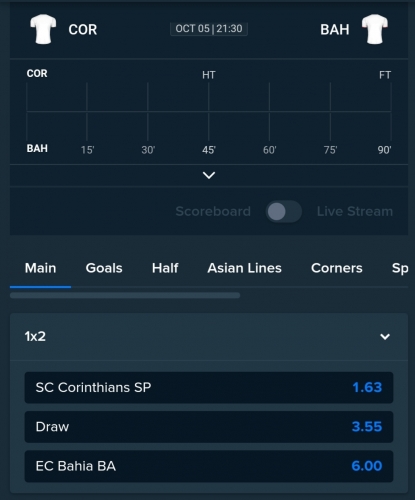Viewport: 415px width, 500px height.
Task: Pick EC Bahia BA at 6.00
Action: click(209, 466)
